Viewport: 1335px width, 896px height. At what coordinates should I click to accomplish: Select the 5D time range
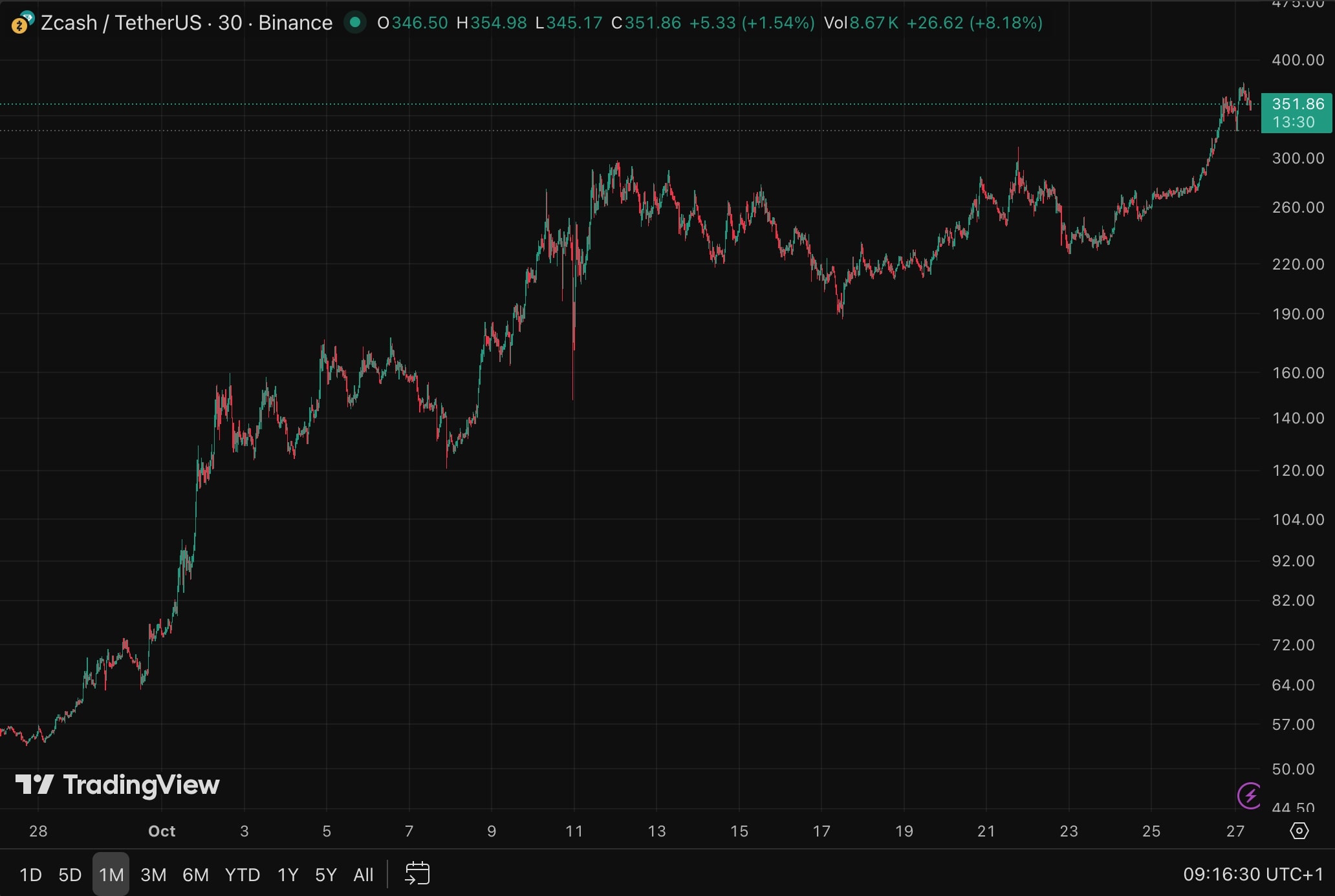70,875
